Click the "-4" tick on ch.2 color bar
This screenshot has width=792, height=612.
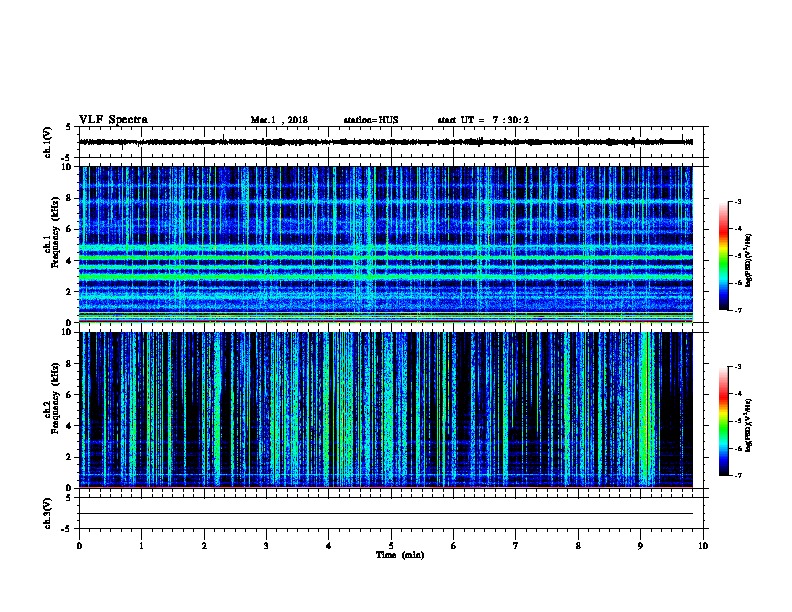(737, 394)
